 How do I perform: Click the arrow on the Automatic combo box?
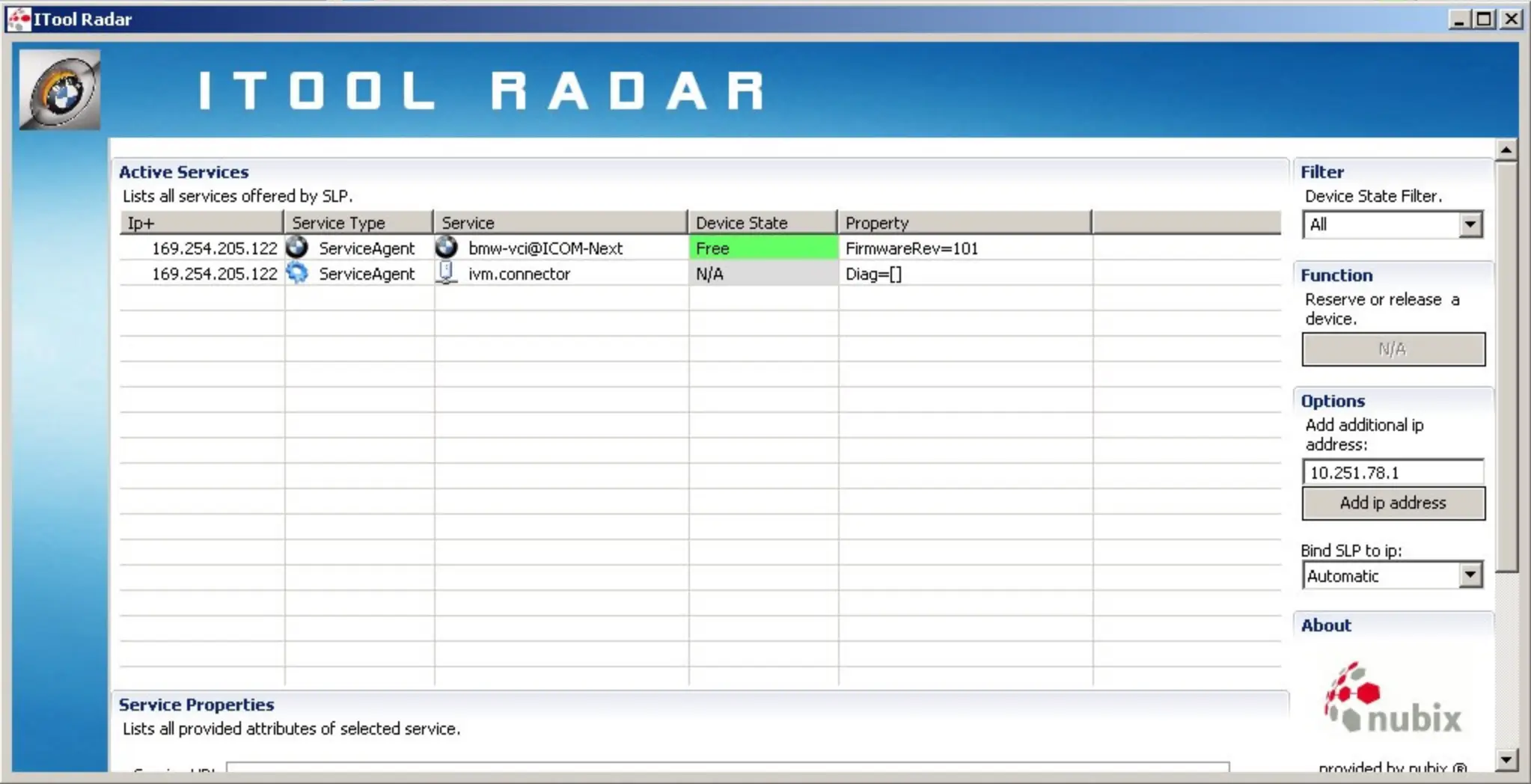click(x=1470, y=575)
